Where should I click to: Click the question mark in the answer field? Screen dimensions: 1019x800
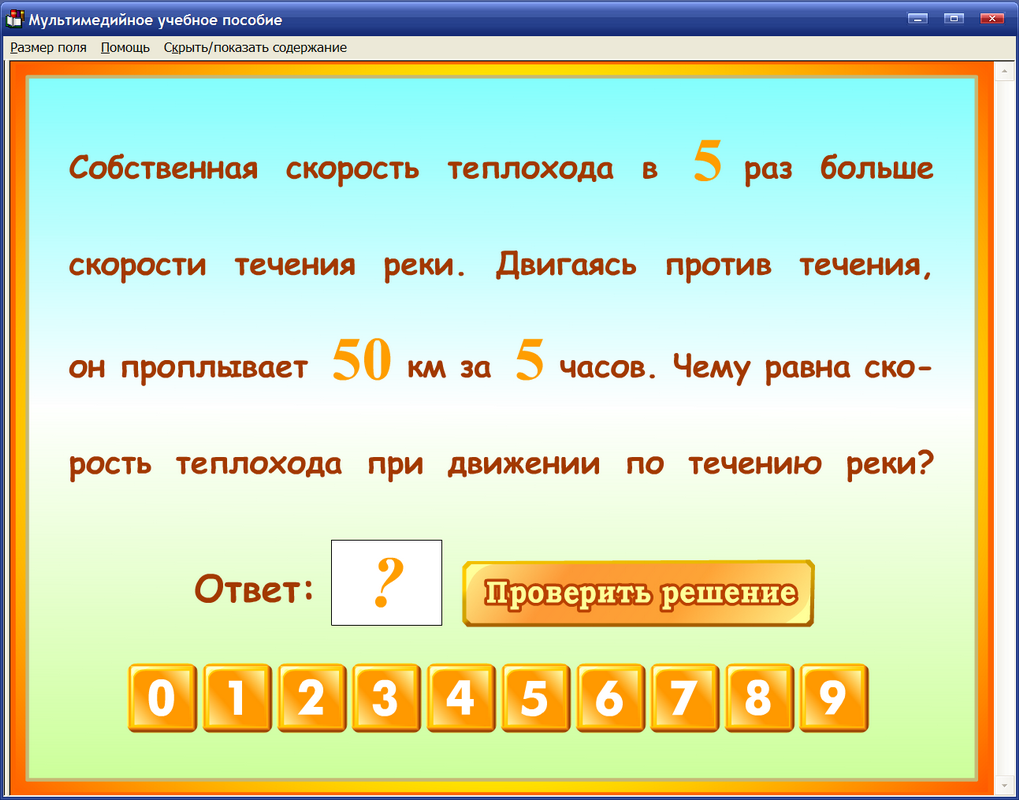(386, 583)
